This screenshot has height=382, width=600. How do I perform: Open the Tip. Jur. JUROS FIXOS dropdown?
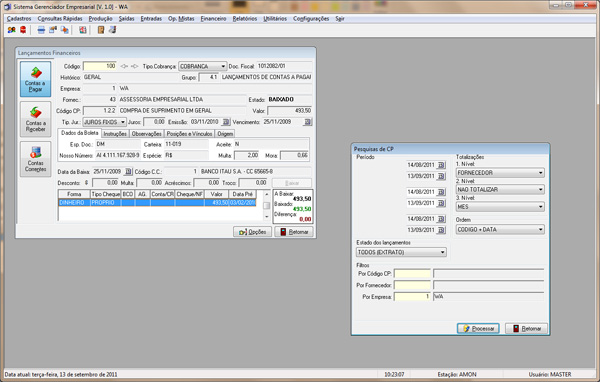[104, 122]
